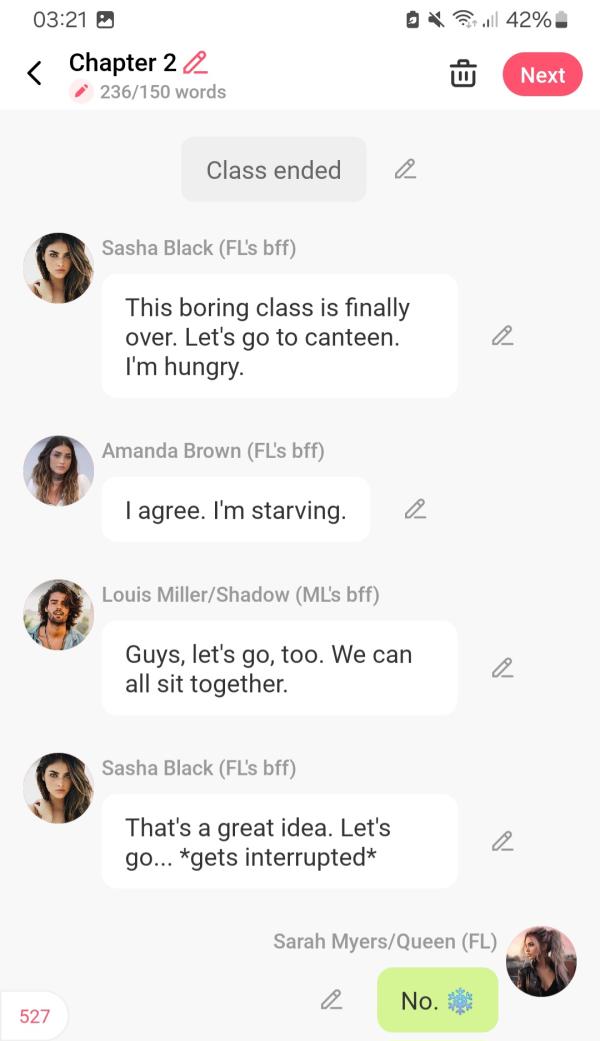This screenshot has width=600, height=1041.
Task: Edit Sarah's 'No.' message
Action: [331, 999]
